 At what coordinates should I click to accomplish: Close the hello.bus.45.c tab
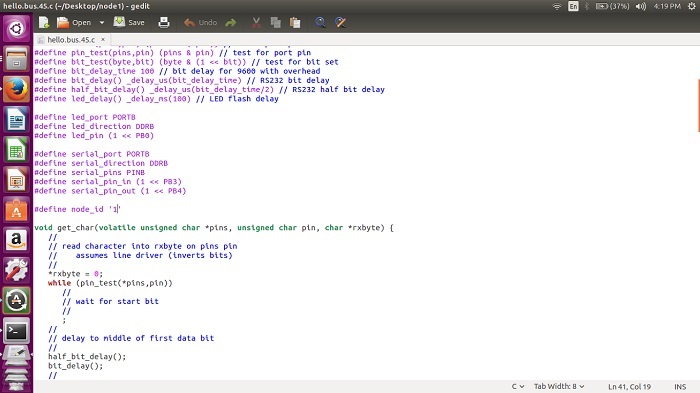[x=103, y=40]
